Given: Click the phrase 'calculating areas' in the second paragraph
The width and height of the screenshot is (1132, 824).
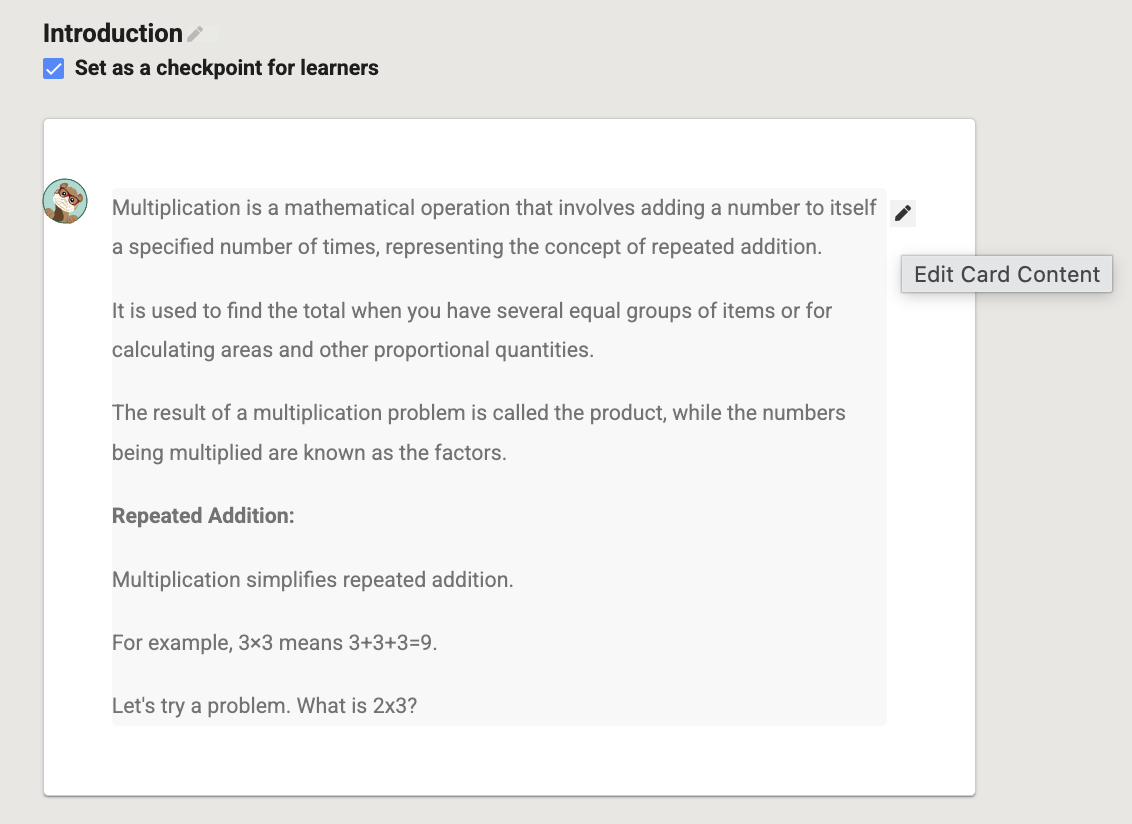Looking at the screenshot, I should (x=192, y=350).
